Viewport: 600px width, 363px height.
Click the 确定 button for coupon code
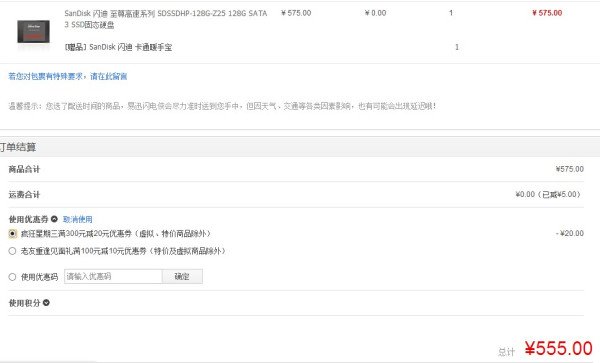pos(182,277)
